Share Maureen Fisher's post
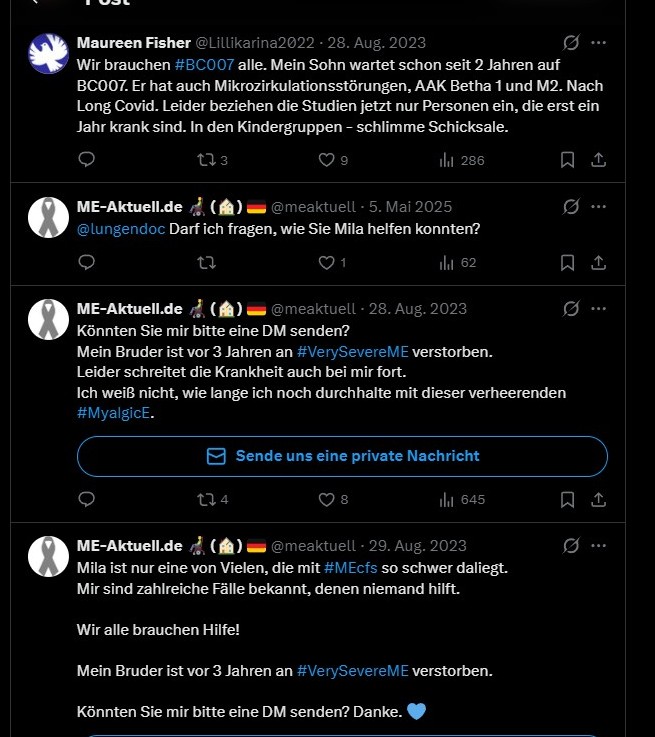The width and height of the screenshot is (655, 737). tap(598, 159)
